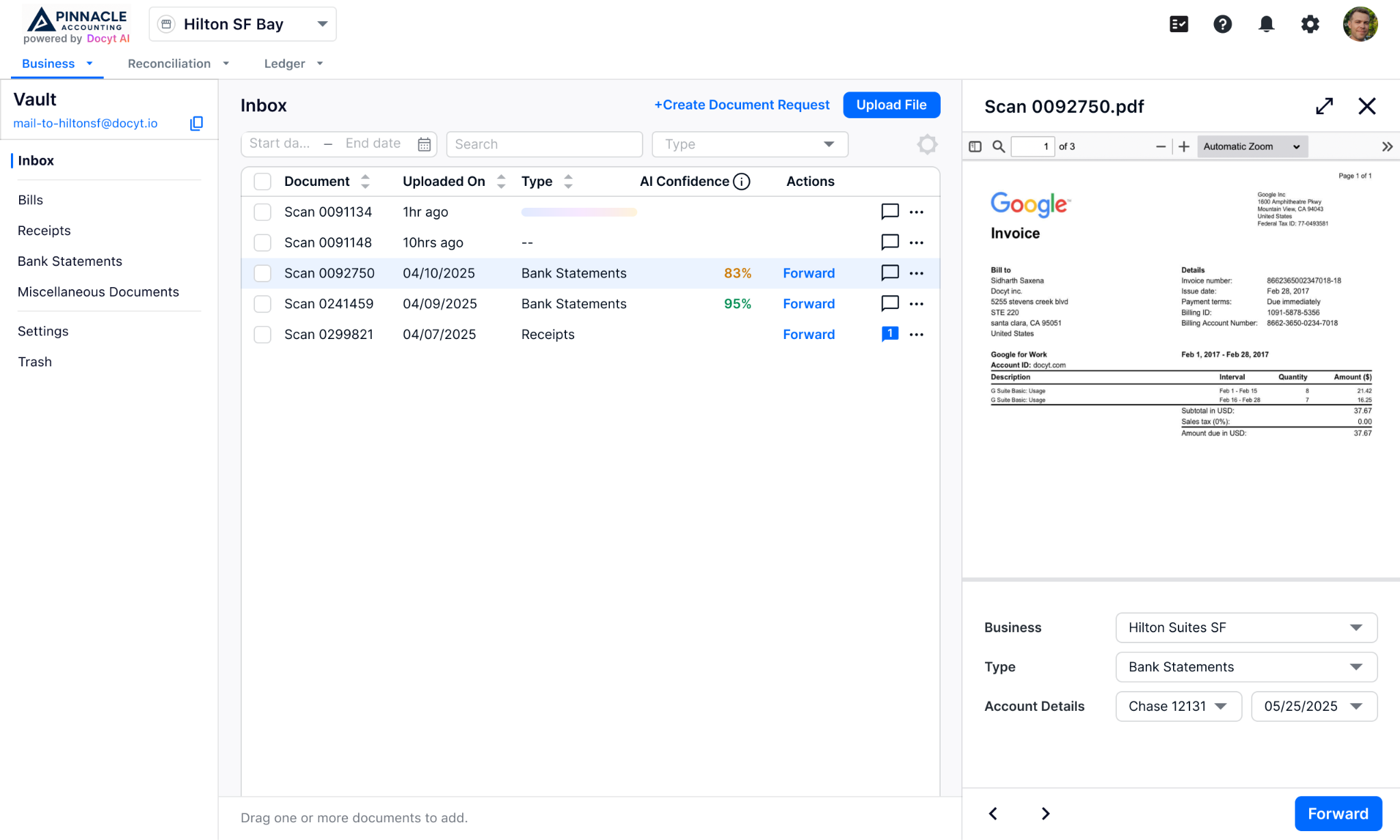Select all documents header checkbox

coord(262,181)
